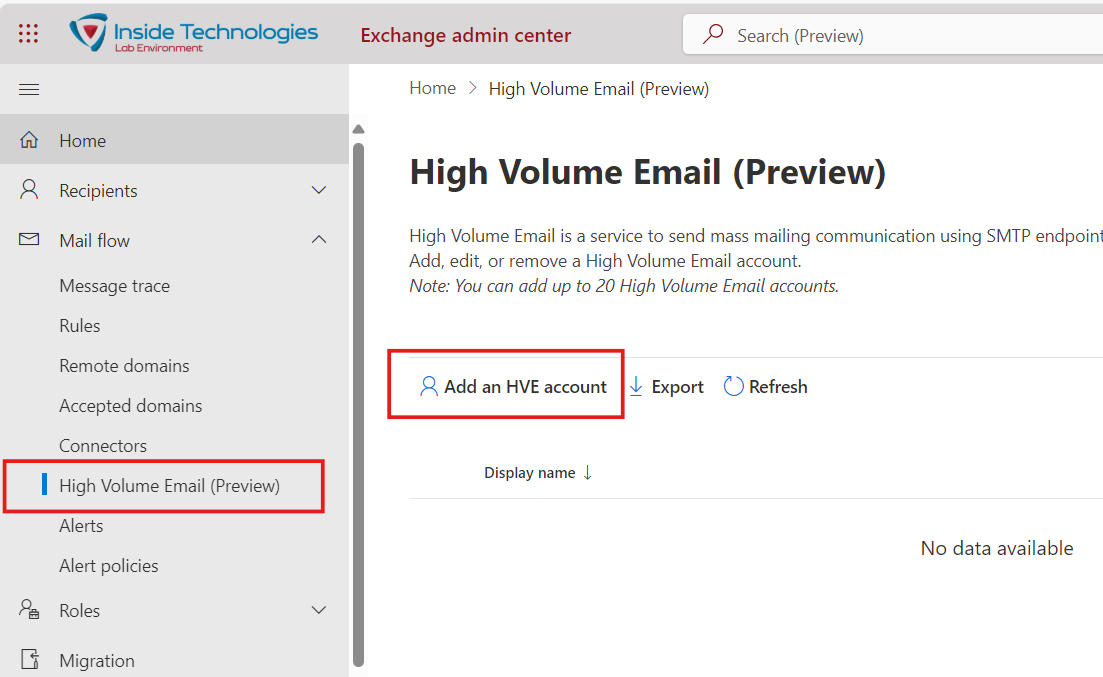
Task: Open Accepted domains page
Action: tap(130, 406)
